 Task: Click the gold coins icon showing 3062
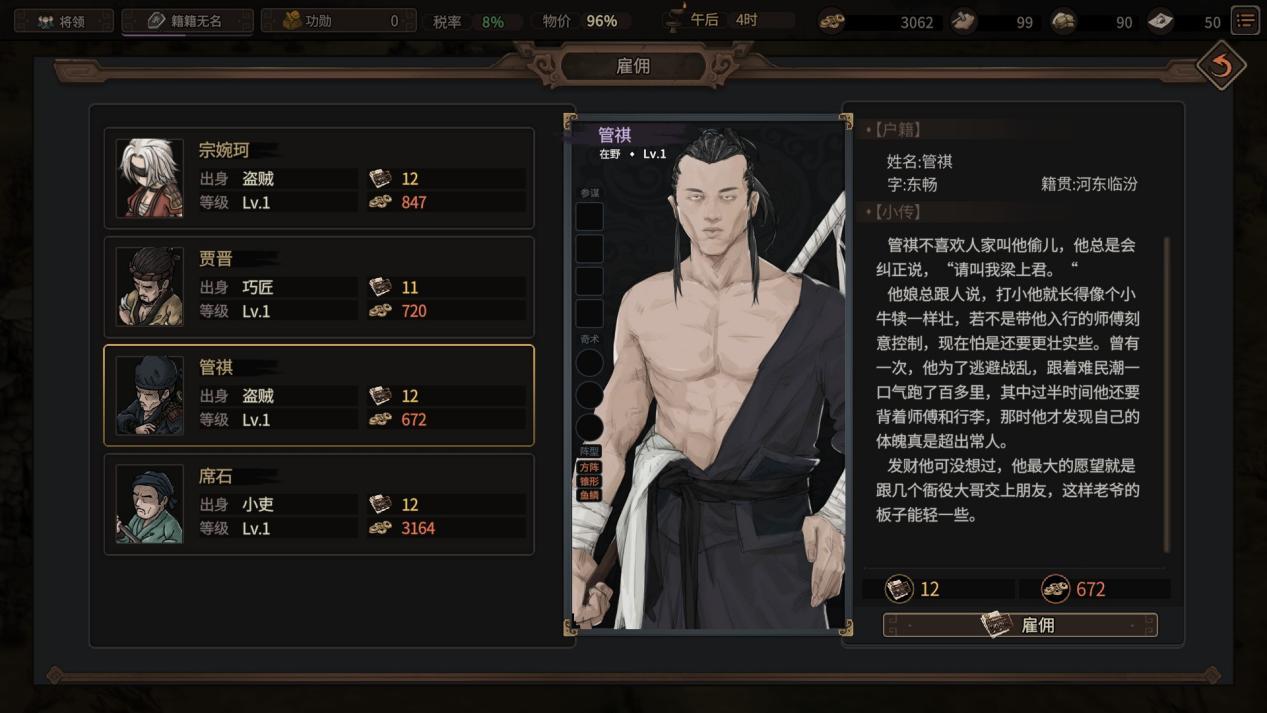[x=832, y=21]
